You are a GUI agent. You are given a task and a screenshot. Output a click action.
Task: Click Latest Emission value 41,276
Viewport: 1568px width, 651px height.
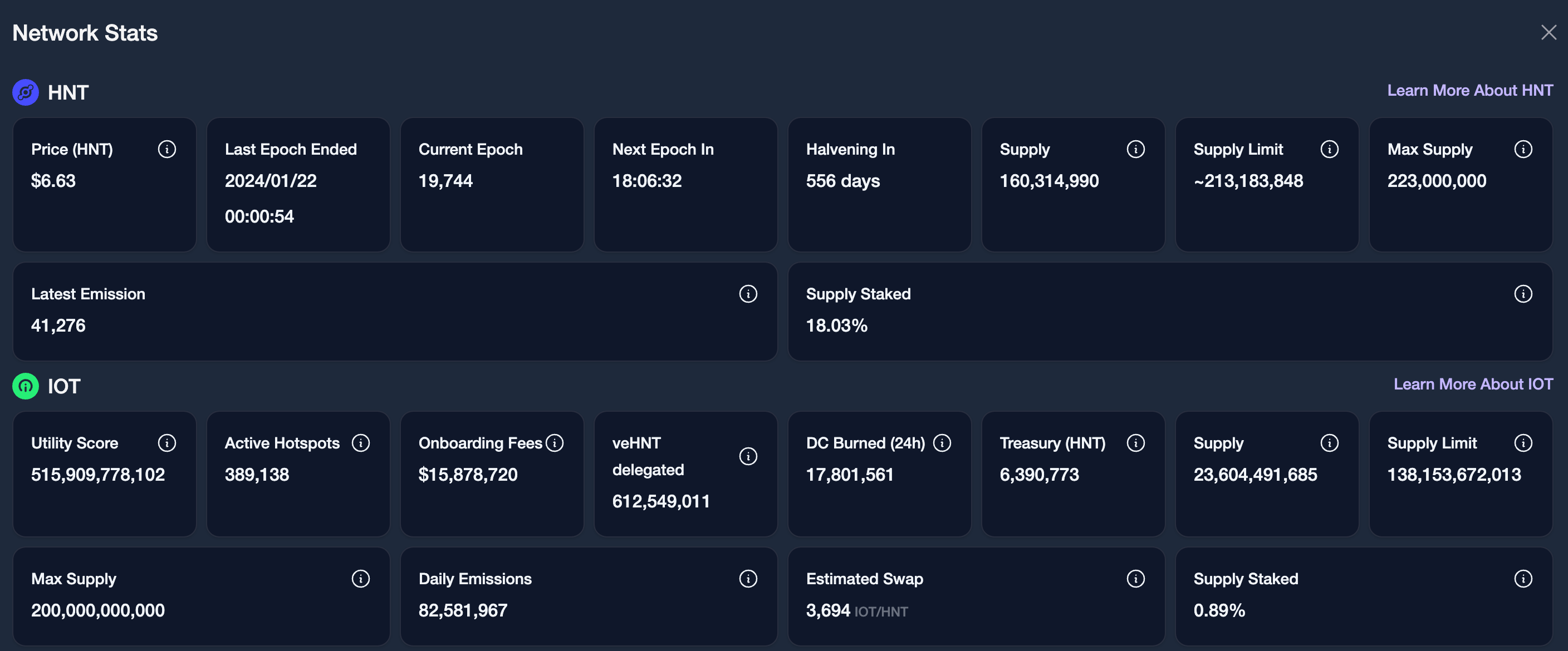(58, 325)
